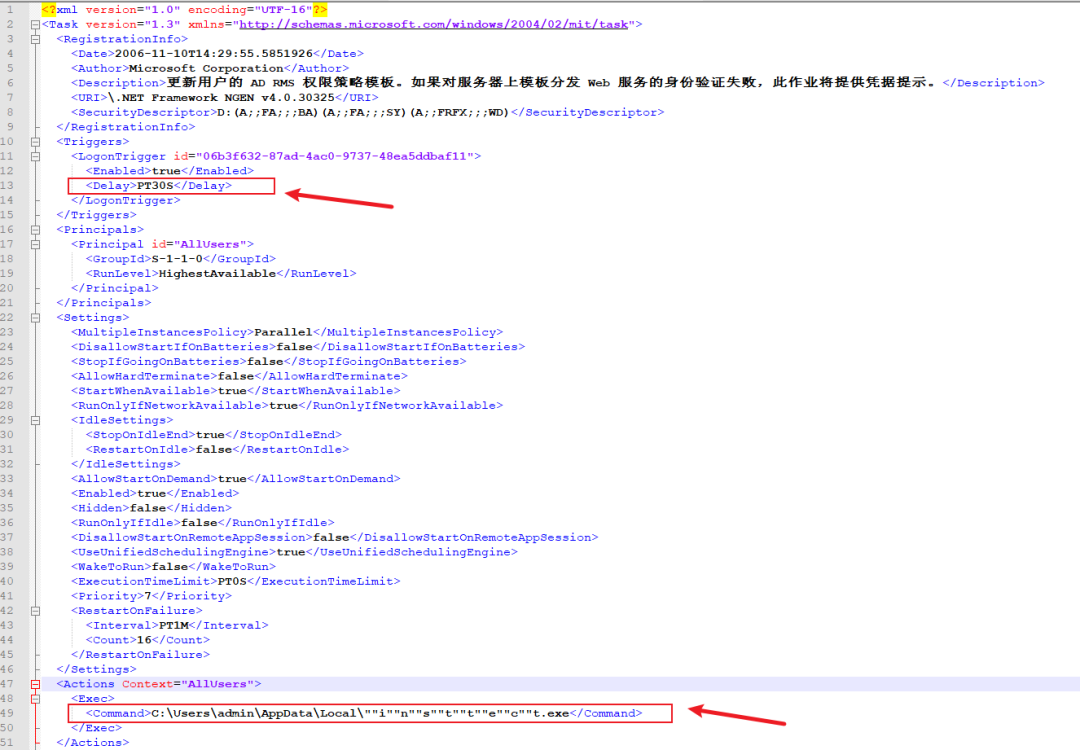The image size is (1080, 750).
Task: Click the closing </Triggers> tag
Action: [96, 215]
